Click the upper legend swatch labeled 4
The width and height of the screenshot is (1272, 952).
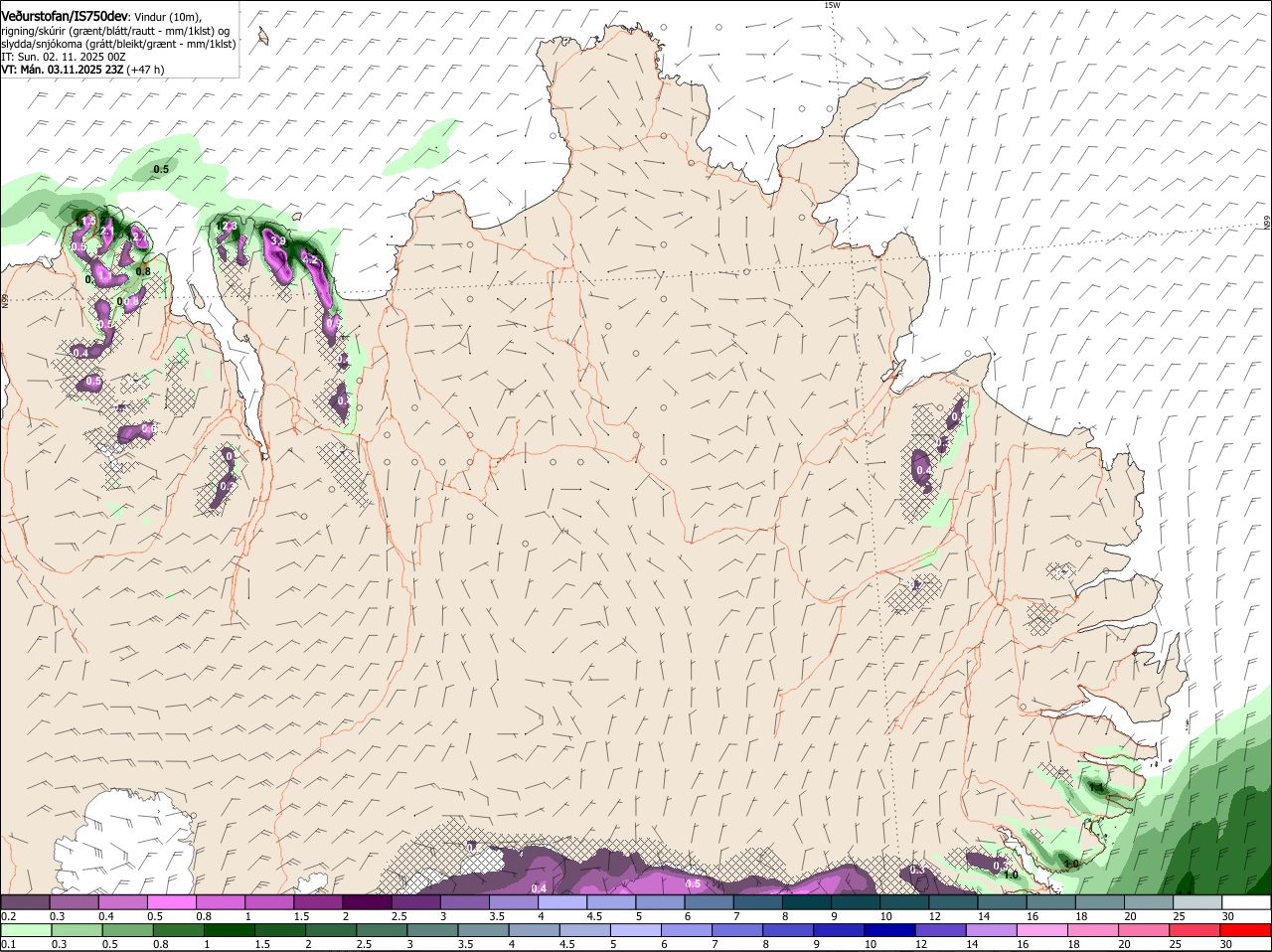click(x=562, y=902)
